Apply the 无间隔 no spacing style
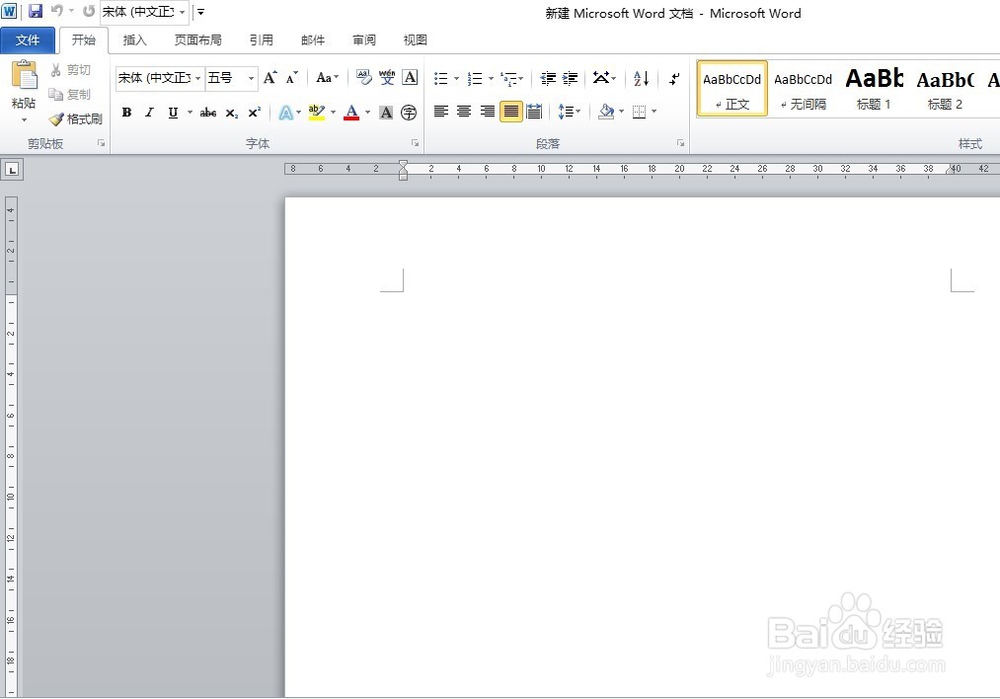Image resolution: width=1000 pixels, height=699 pixels. point(803,89)
